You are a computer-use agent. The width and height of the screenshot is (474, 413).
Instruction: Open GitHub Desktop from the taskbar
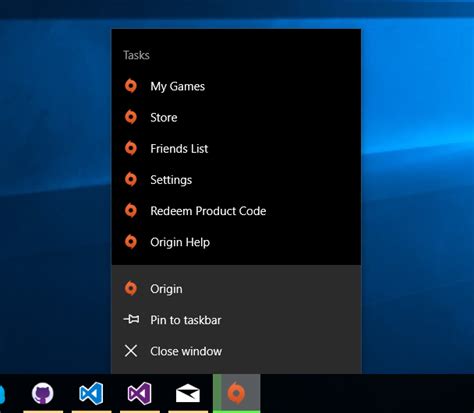click(x=43, y=393)
